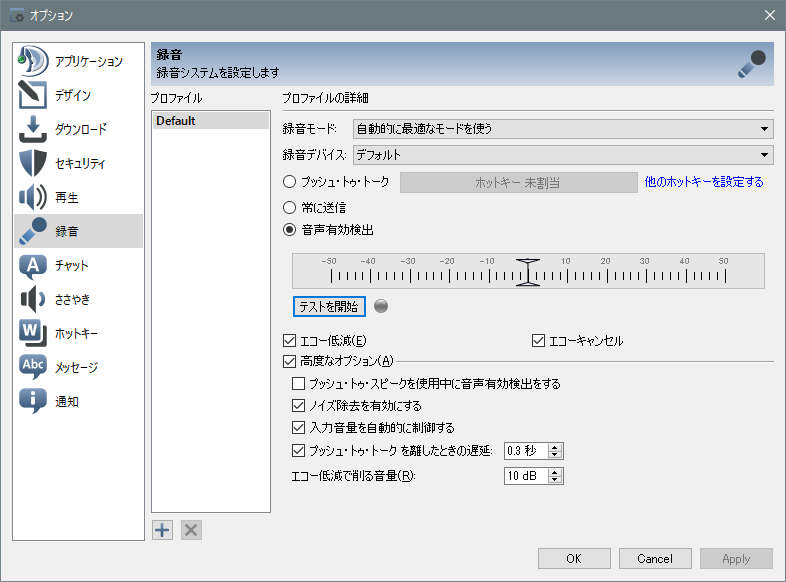
Task: Open the 録音モード dropdown
Action: (x=563, y=129)
